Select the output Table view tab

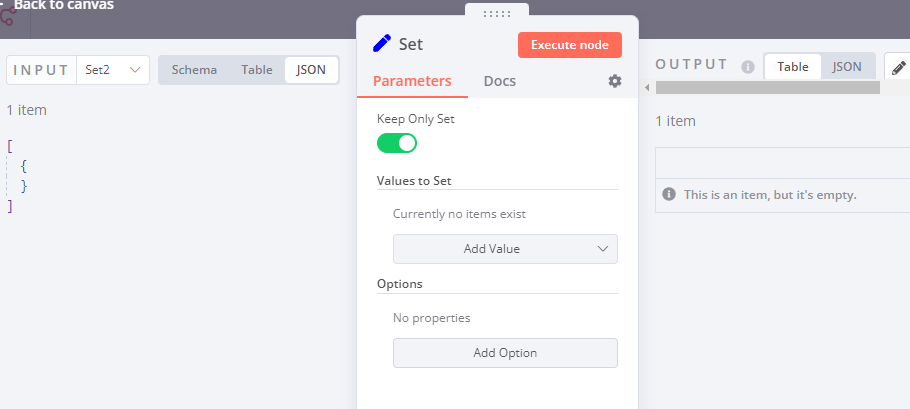pyautogui.click(x=793, y=66)
